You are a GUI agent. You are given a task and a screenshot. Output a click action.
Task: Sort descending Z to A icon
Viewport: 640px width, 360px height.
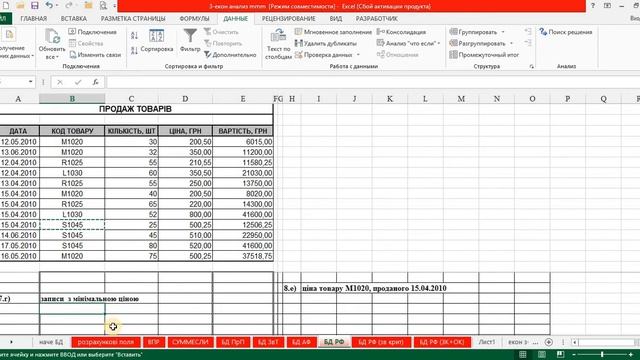point(134,51)
